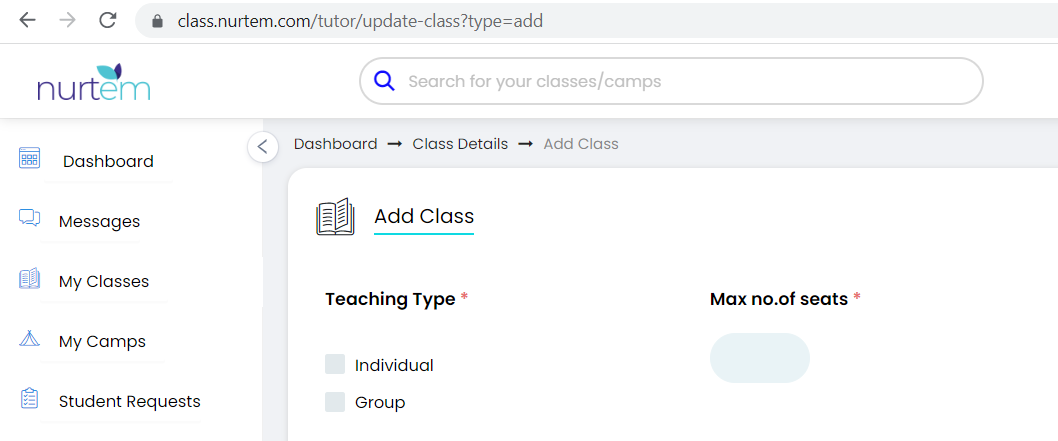The width and height of the screenshot is (1058, 441).
Task: Open Messages from the sidebar menu
Action: coord(99,222)
